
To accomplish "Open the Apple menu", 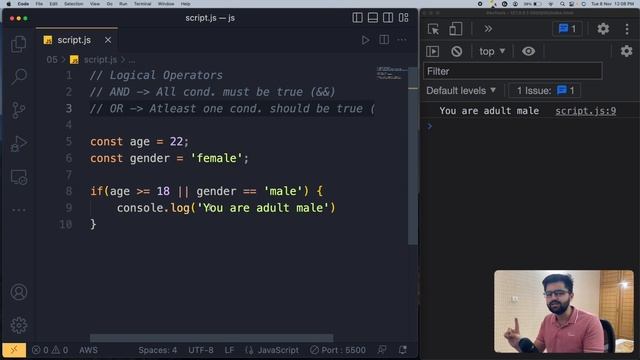I will 9,4.
